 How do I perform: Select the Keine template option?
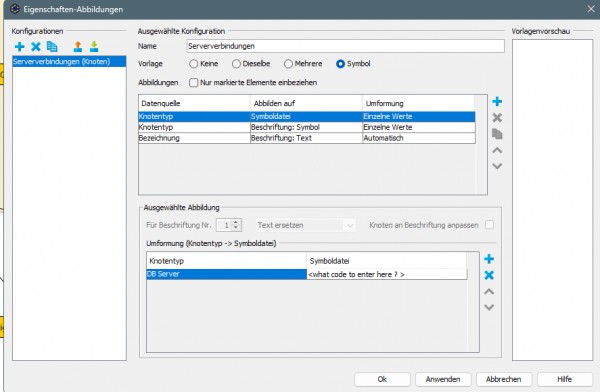click(194, 64)
